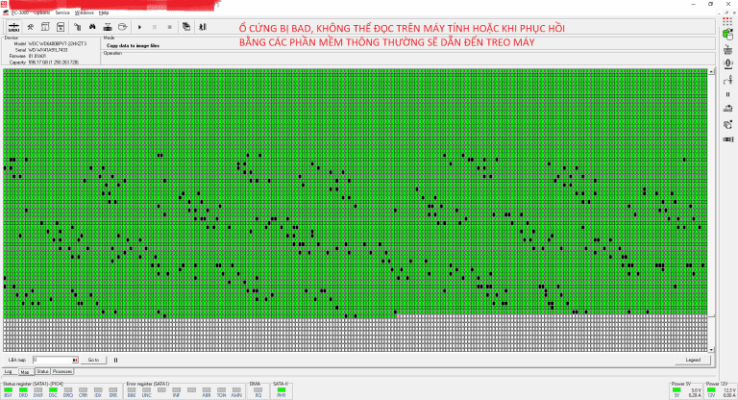
Task: Click the AMN error register indicator
Action: pos(236,392)
